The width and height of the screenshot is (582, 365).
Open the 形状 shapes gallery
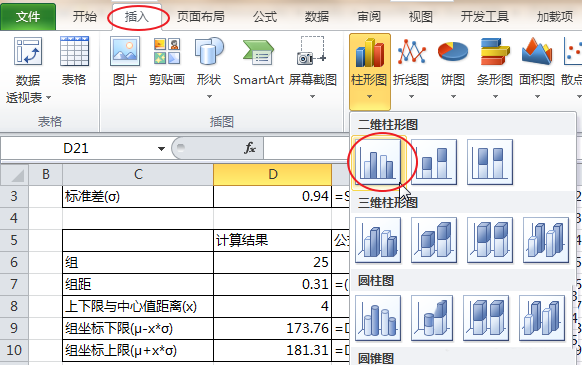209,67
